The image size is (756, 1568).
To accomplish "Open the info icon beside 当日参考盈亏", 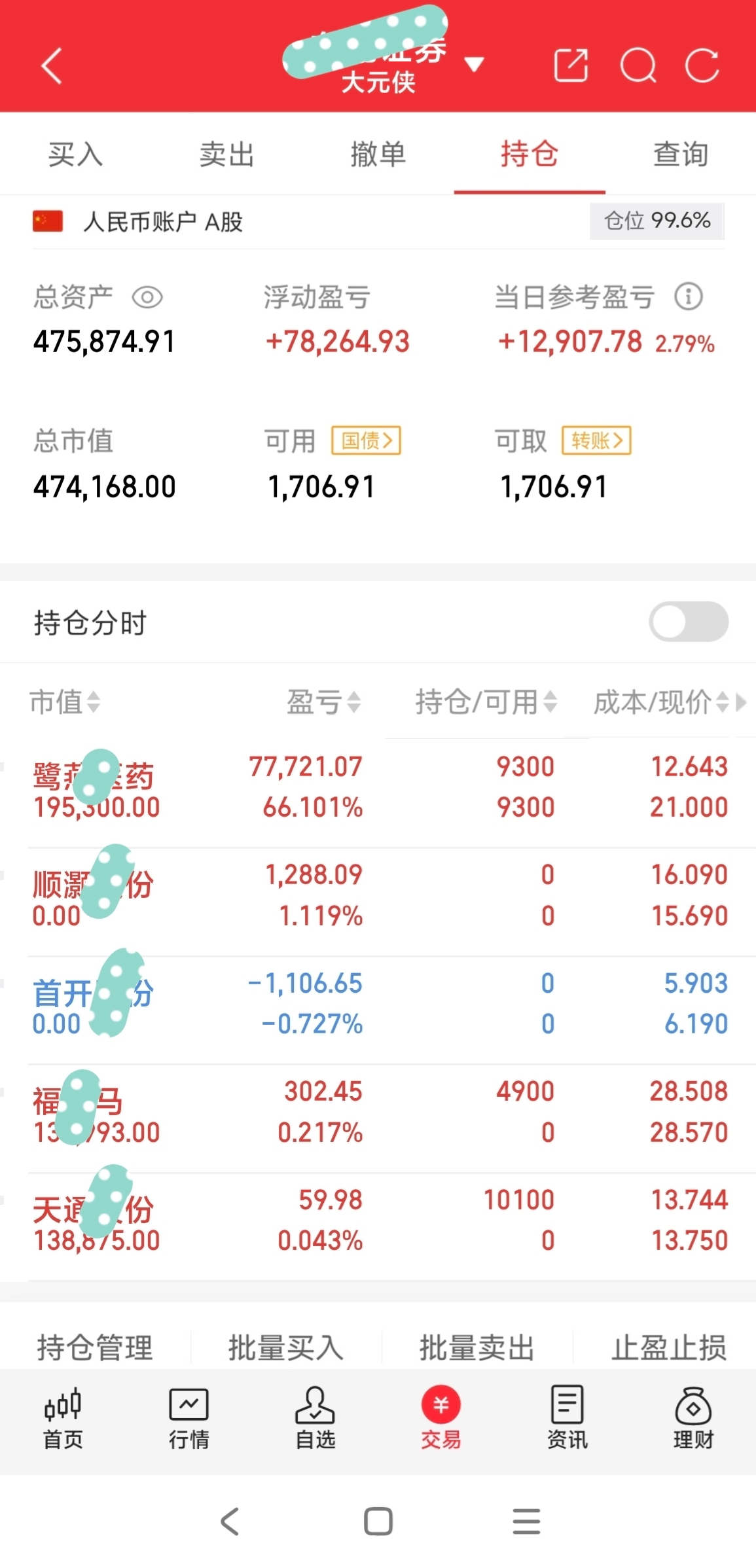I will (689, 296).
